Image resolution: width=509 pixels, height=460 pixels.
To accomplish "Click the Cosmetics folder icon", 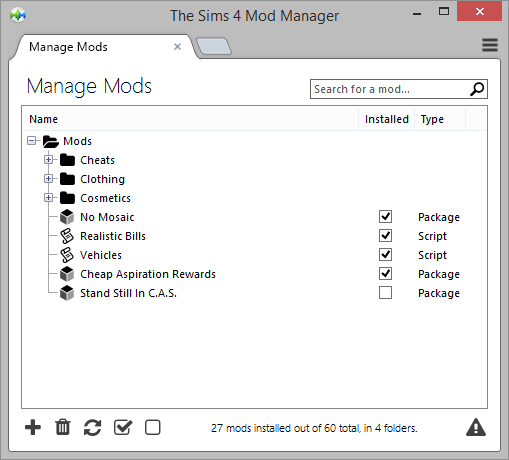I will [x=67, y=198].
